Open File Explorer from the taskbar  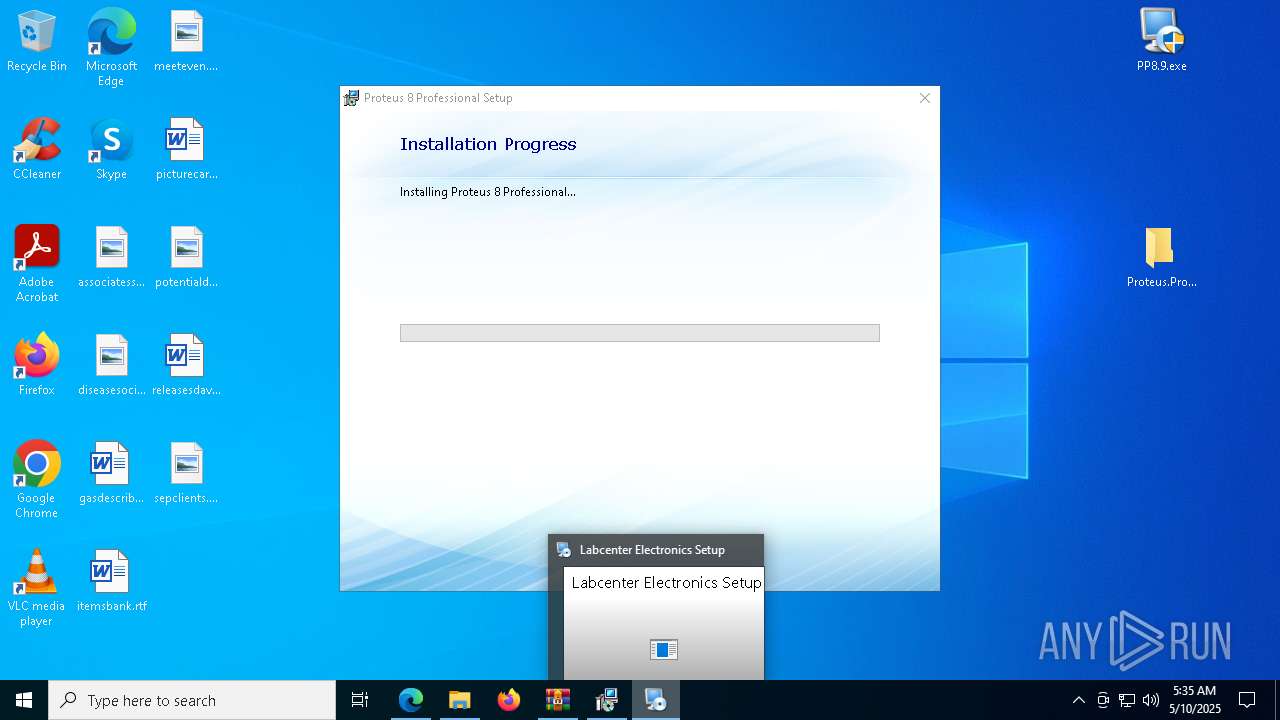[460, 700]
